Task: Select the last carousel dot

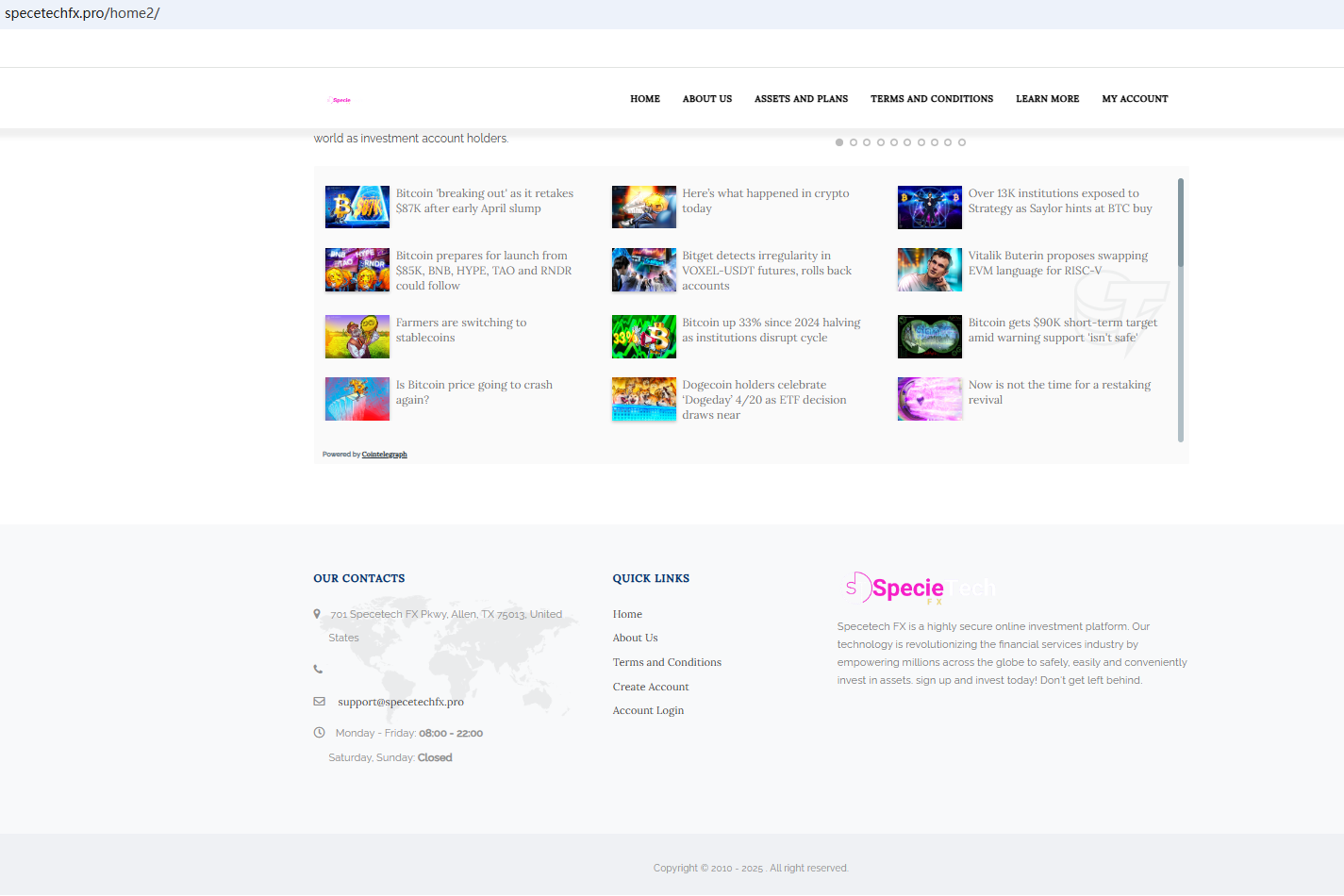Action: (962, 142)
